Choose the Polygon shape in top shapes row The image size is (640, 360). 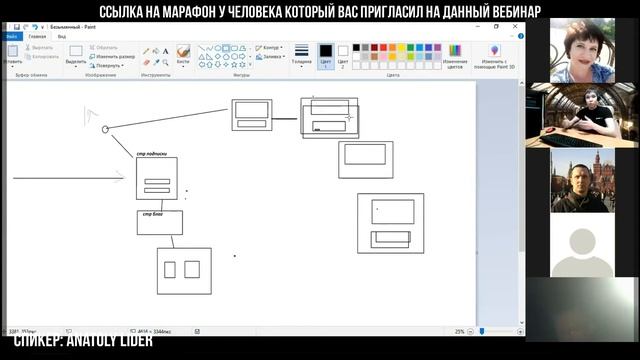[242, 49]
